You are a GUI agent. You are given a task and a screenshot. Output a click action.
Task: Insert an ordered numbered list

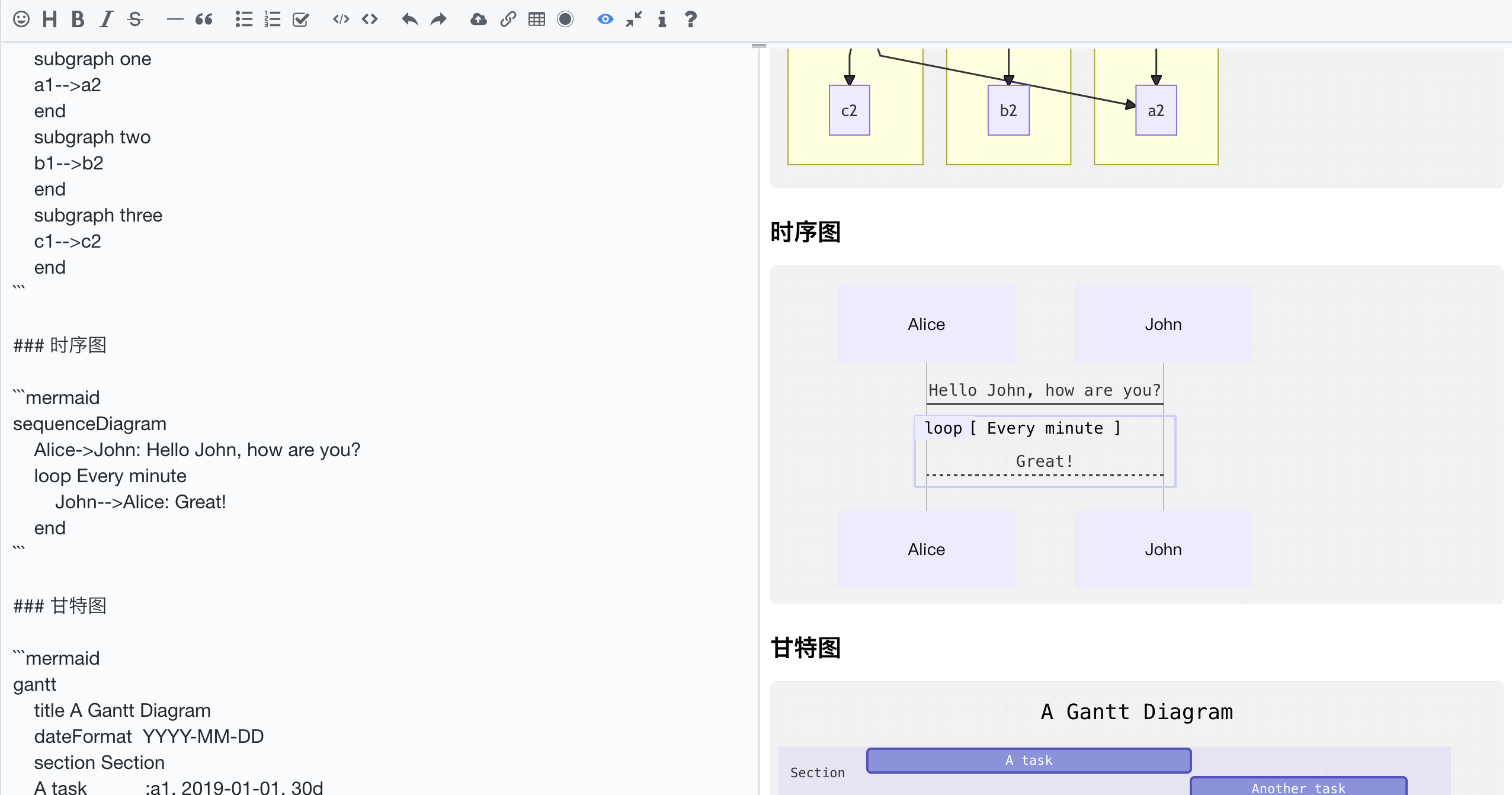272,20
